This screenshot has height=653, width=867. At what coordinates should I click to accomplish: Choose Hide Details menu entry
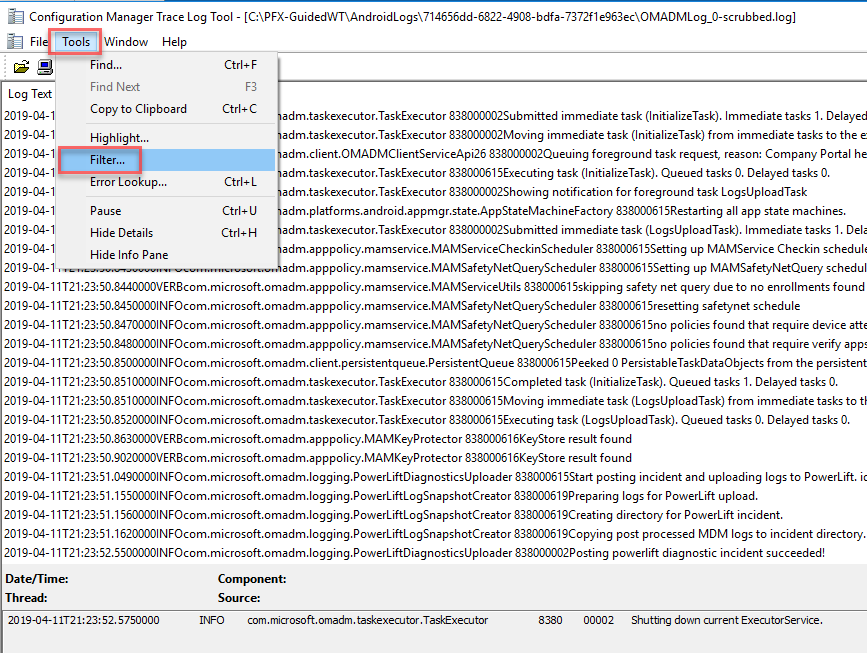[166, 233]
